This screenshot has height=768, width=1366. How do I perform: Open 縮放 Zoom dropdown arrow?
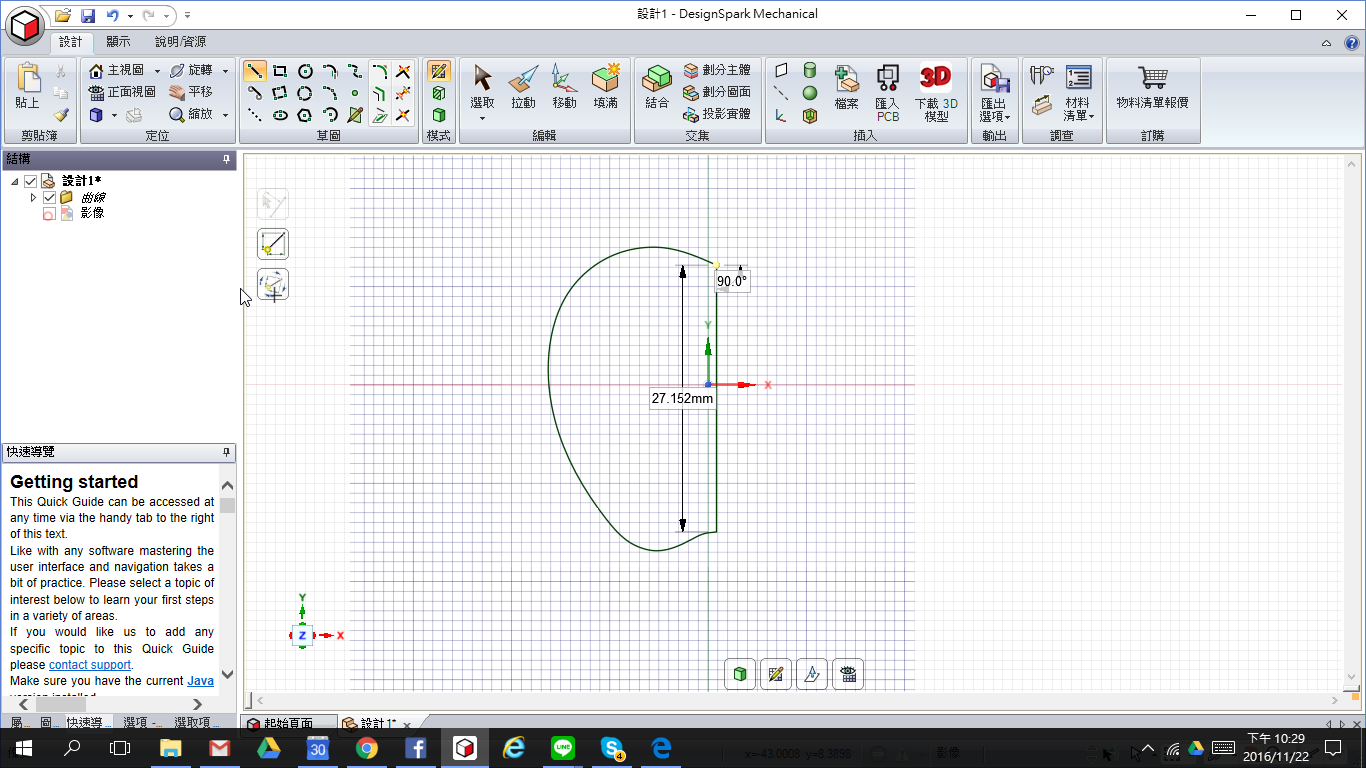click(225, 115)
